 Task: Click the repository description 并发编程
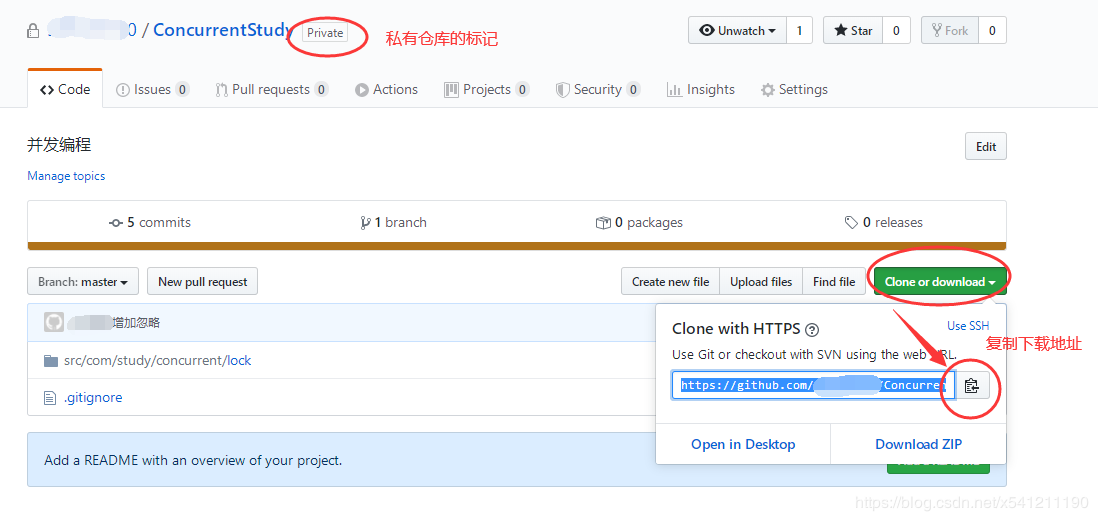coord(60,145)
